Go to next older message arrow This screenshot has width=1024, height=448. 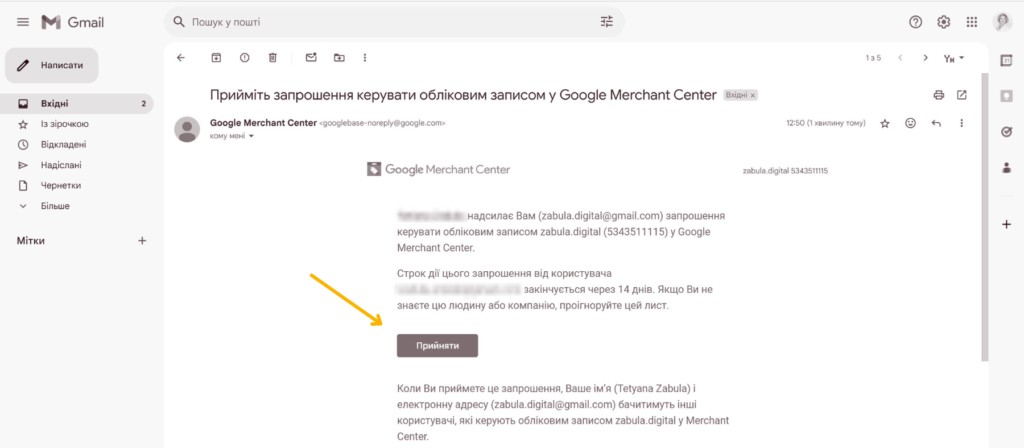(x=925, y=57)
